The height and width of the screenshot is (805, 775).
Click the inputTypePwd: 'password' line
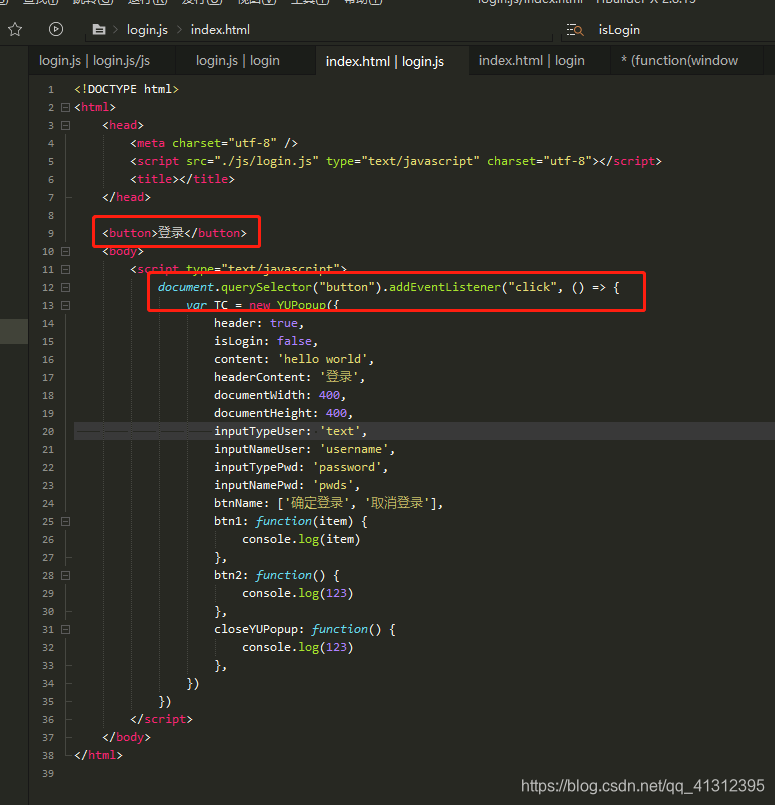pos(301,467)
